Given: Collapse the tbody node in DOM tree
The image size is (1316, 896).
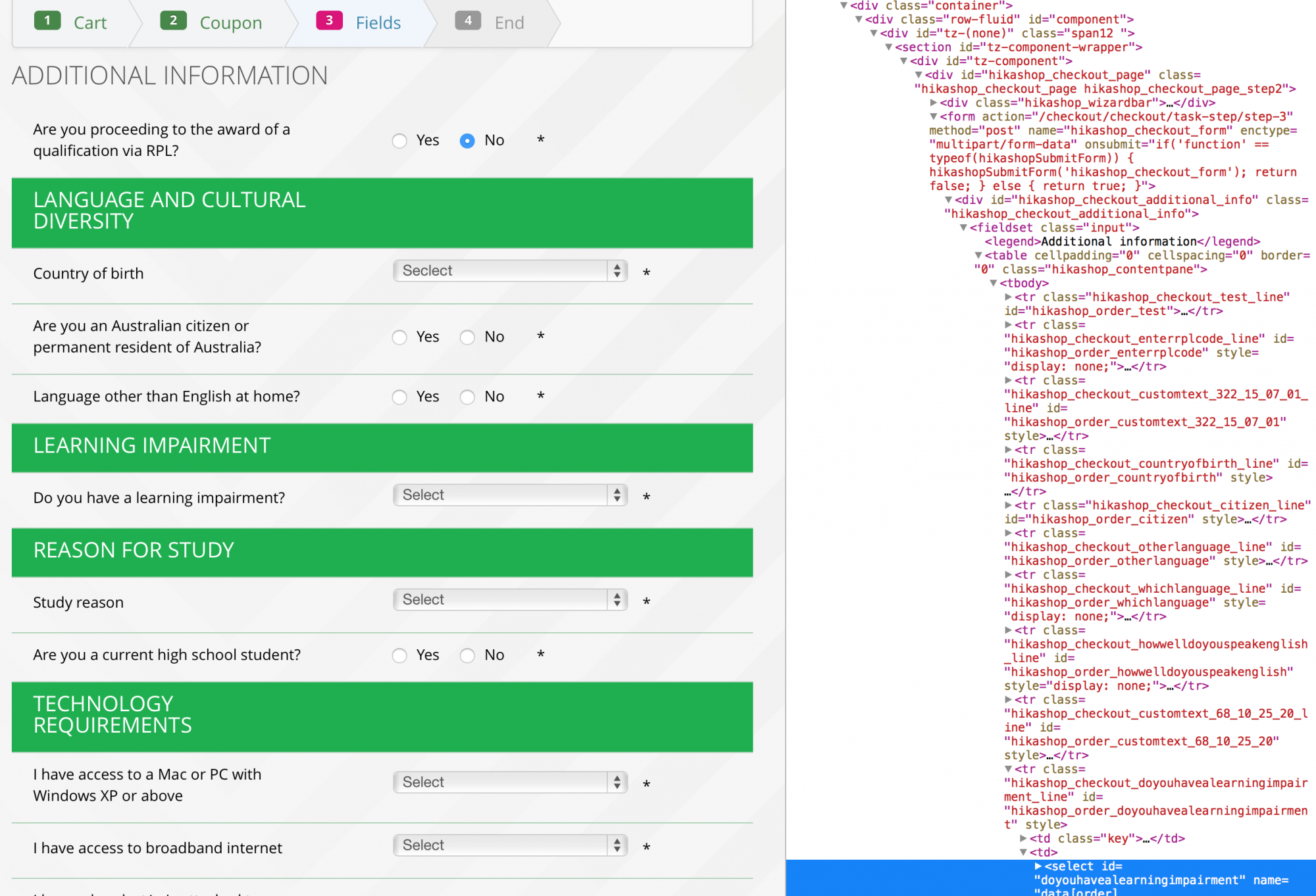Looking at the screenshot, I should [994, 284].
